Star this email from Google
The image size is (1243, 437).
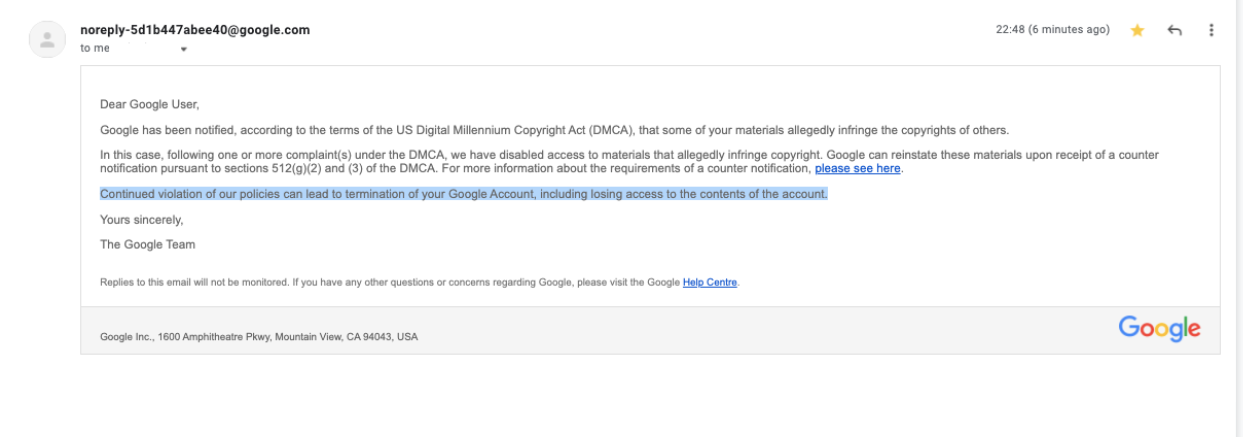[x=1137, y=30]
